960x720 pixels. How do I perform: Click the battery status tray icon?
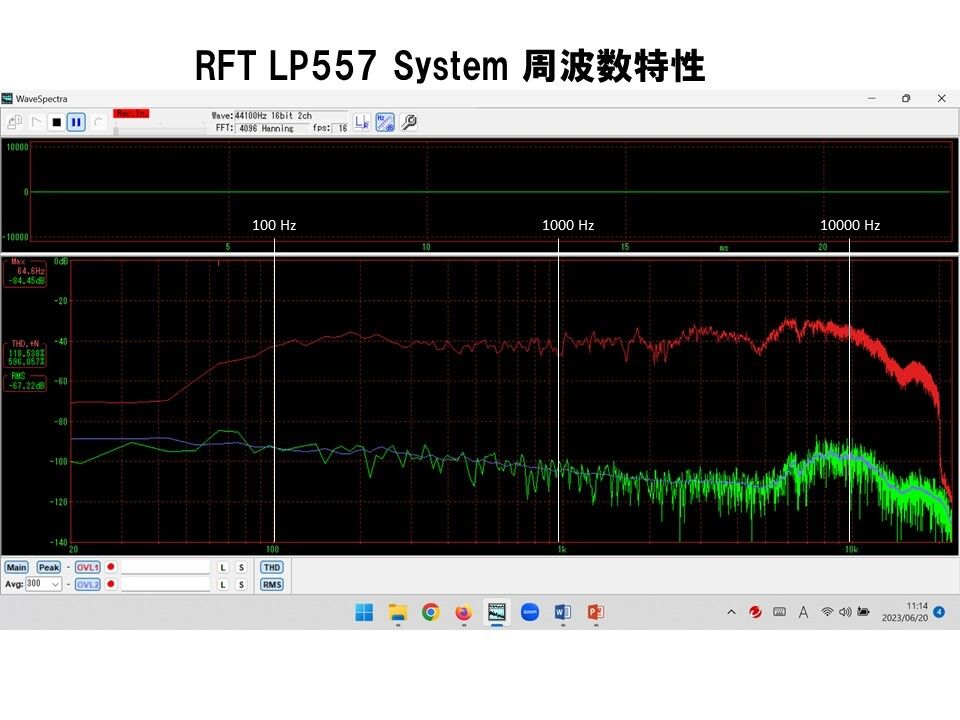click(x=863, y=612)
